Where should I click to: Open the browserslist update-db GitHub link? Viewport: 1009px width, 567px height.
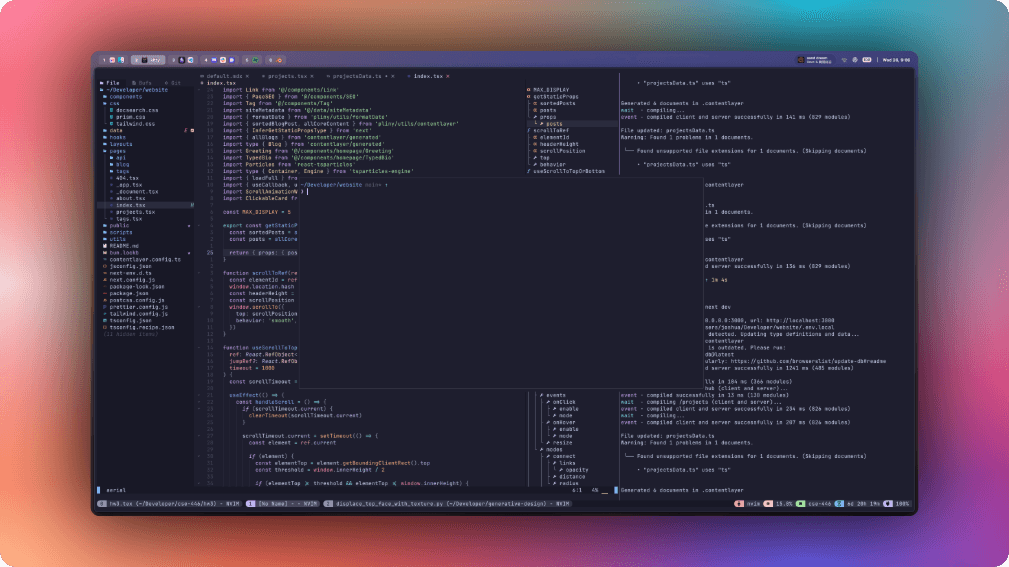tap(808, 362)
